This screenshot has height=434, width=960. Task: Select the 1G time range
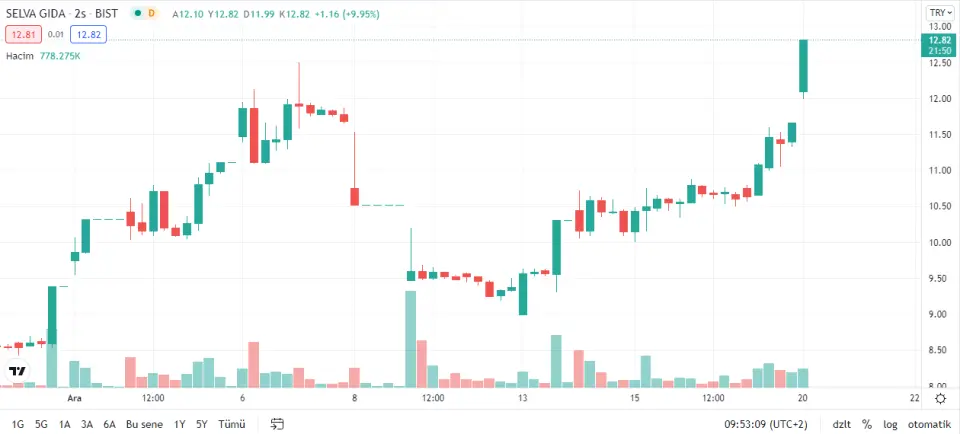pyautogui.click(x=18, y=424)
